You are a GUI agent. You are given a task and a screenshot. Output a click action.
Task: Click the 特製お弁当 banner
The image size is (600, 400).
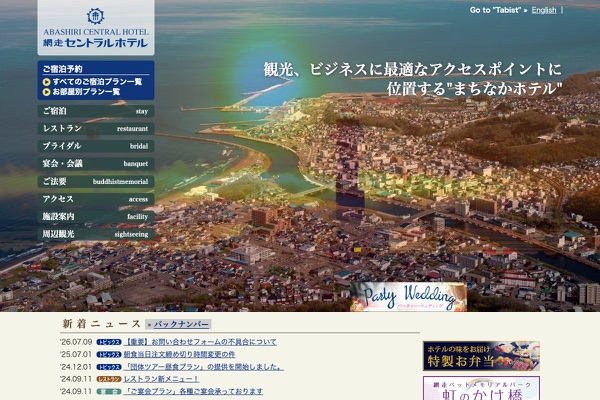point(481,356)
